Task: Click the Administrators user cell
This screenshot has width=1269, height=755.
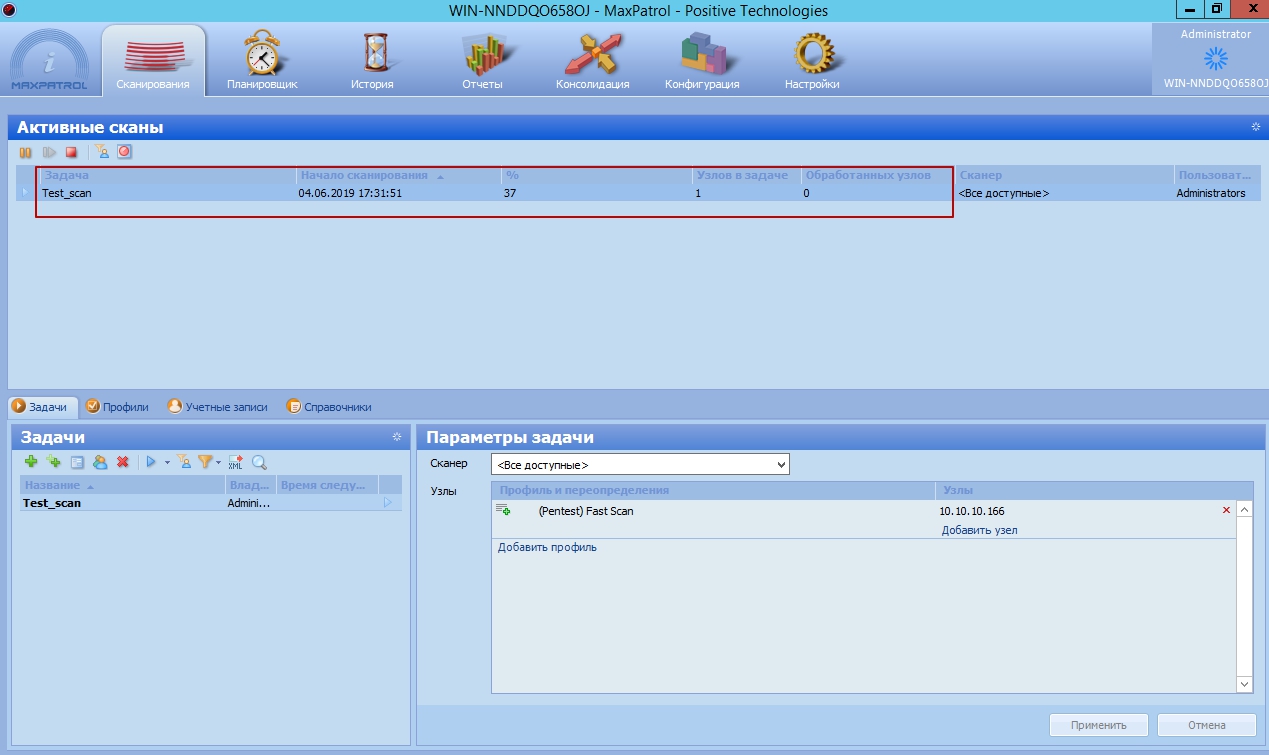Action: (x=1211, y=193)
